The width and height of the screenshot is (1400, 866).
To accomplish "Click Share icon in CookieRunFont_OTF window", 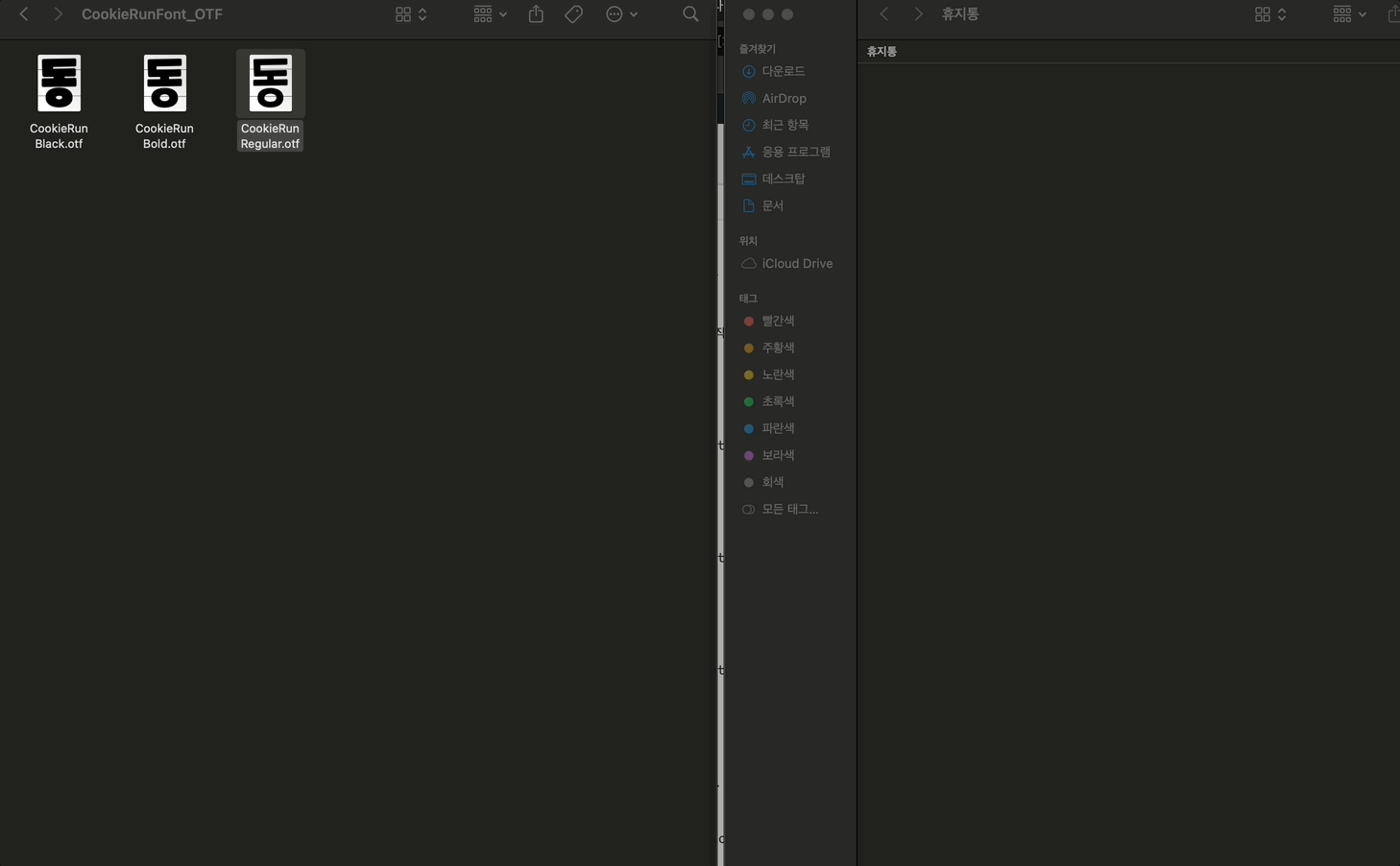I will [536, 14].
